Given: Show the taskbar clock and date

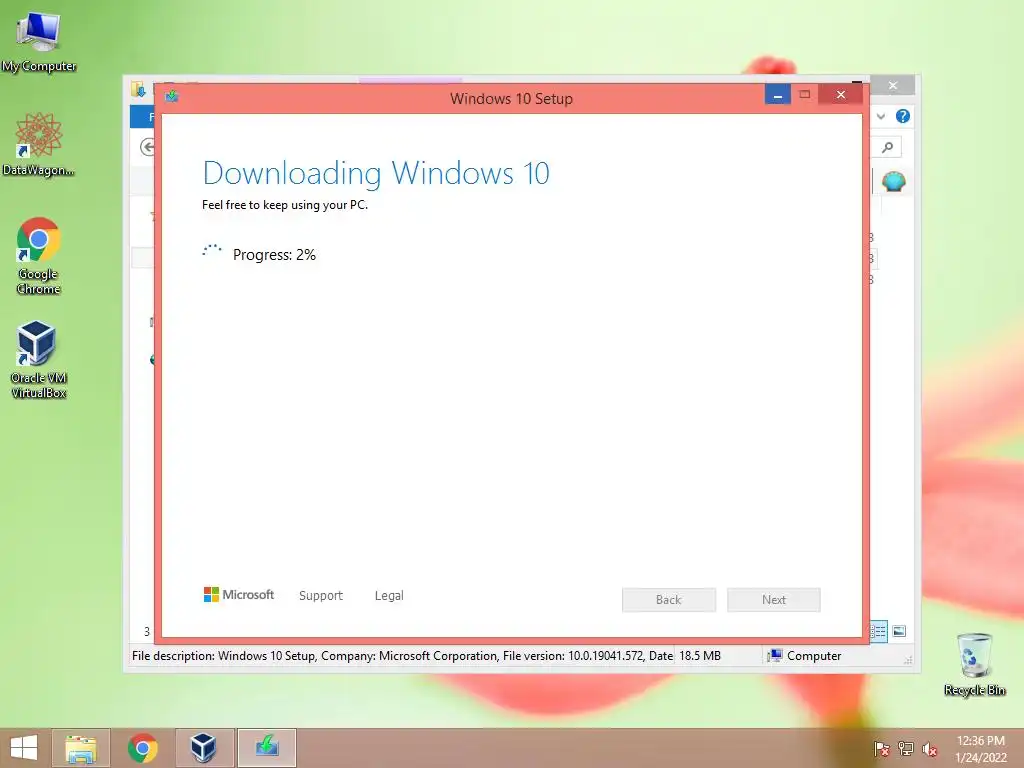Looking at the screenshot, I should pyautogui.click(x=981, y=749).
